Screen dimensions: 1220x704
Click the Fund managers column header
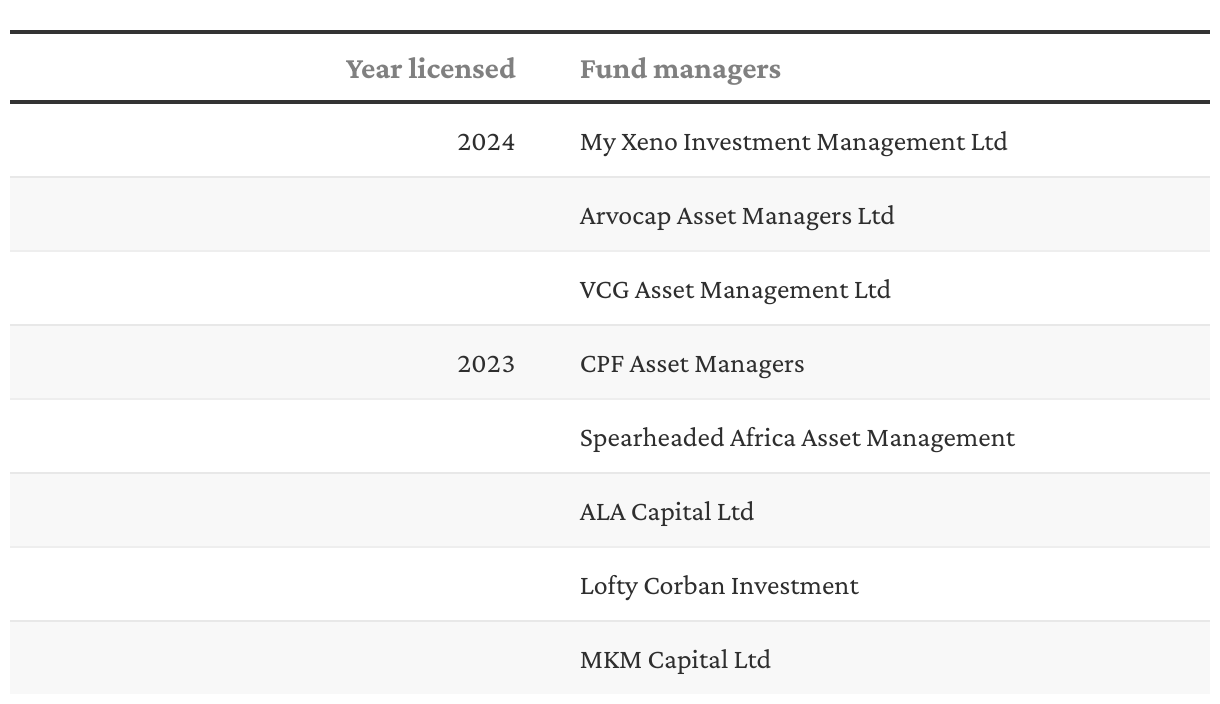coord(680,68)
